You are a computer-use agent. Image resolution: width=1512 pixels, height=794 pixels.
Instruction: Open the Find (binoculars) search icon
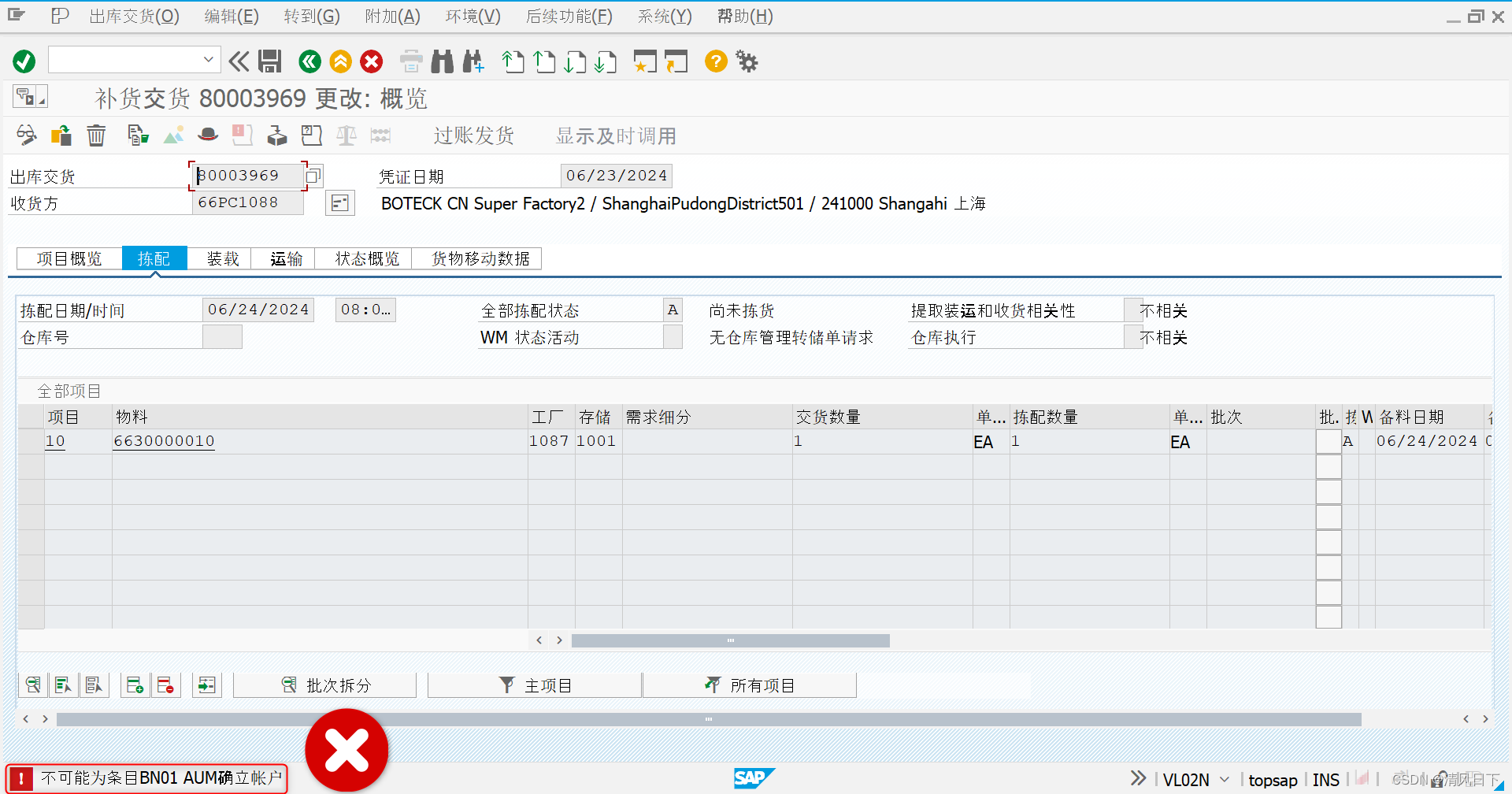click(442, 61)
